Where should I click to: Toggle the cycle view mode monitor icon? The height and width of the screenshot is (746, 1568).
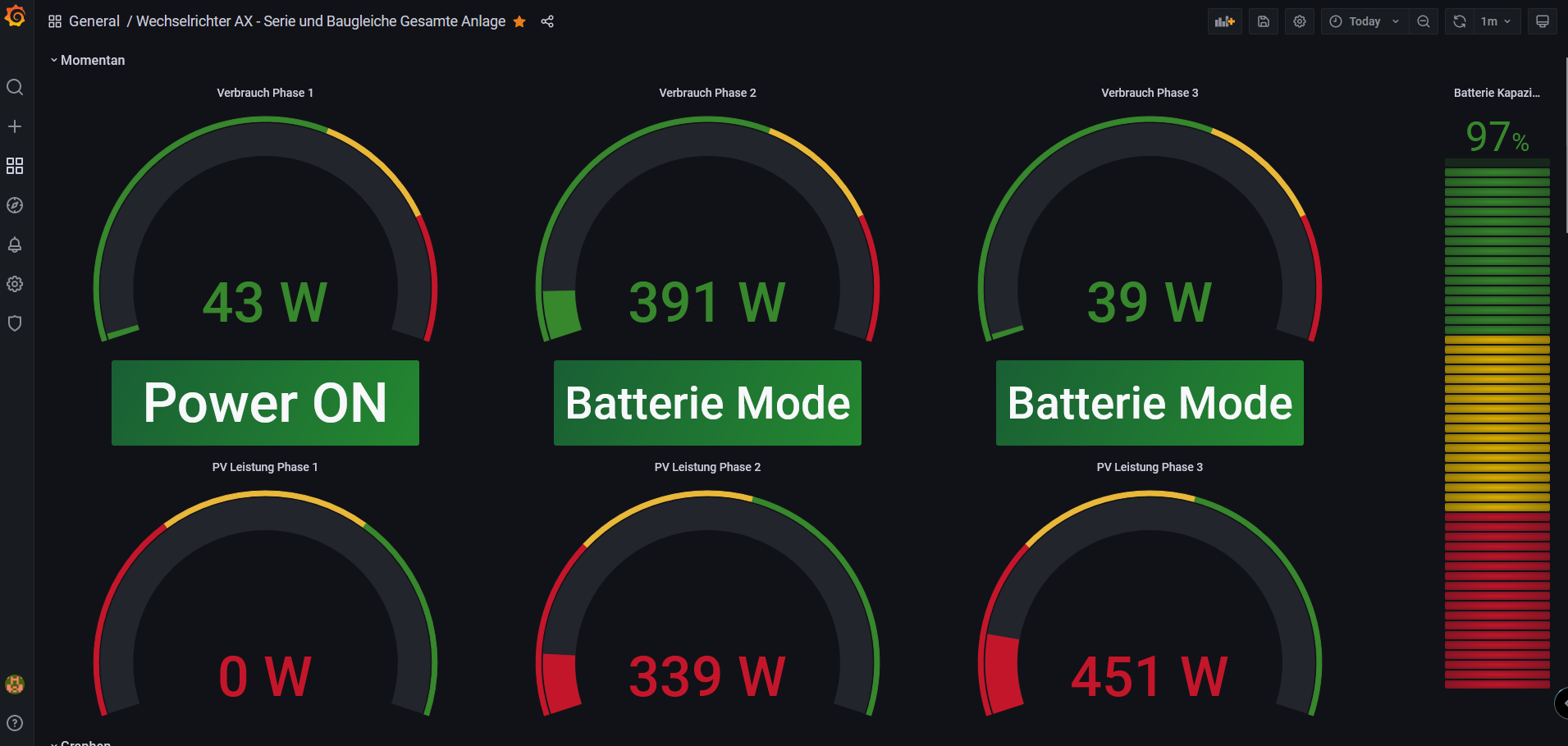(x=1542, y=21)
